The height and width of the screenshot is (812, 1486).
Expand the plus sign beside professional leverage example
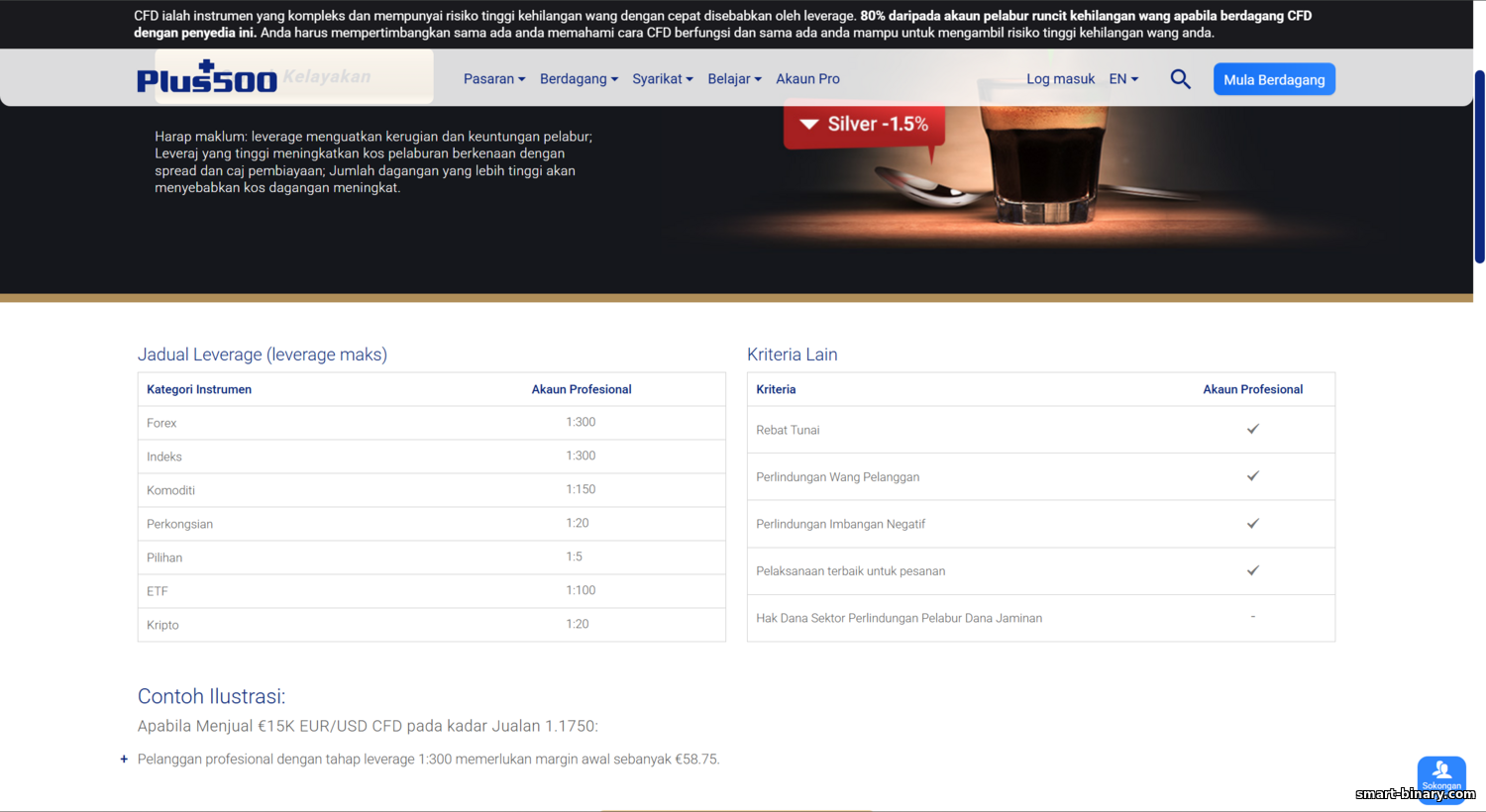point(124,760)
